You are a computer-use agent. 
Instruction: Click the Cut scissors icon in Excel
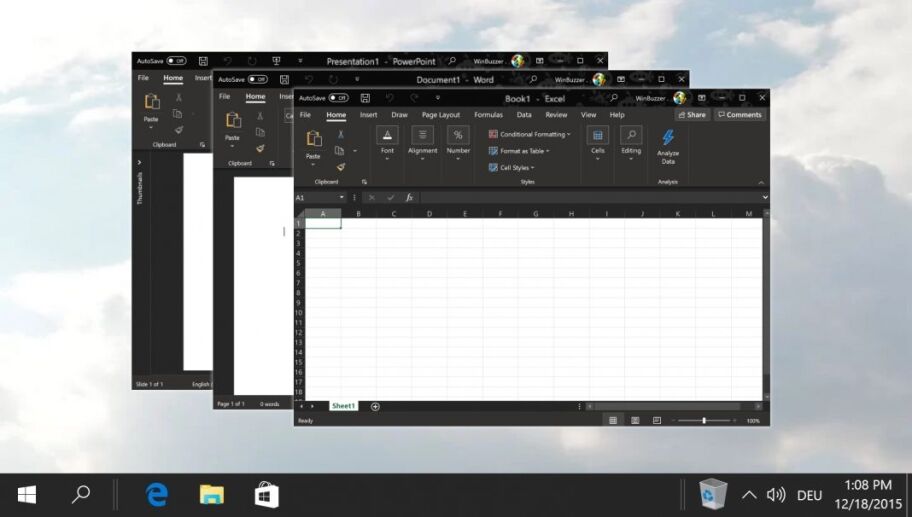click(341, 134)
